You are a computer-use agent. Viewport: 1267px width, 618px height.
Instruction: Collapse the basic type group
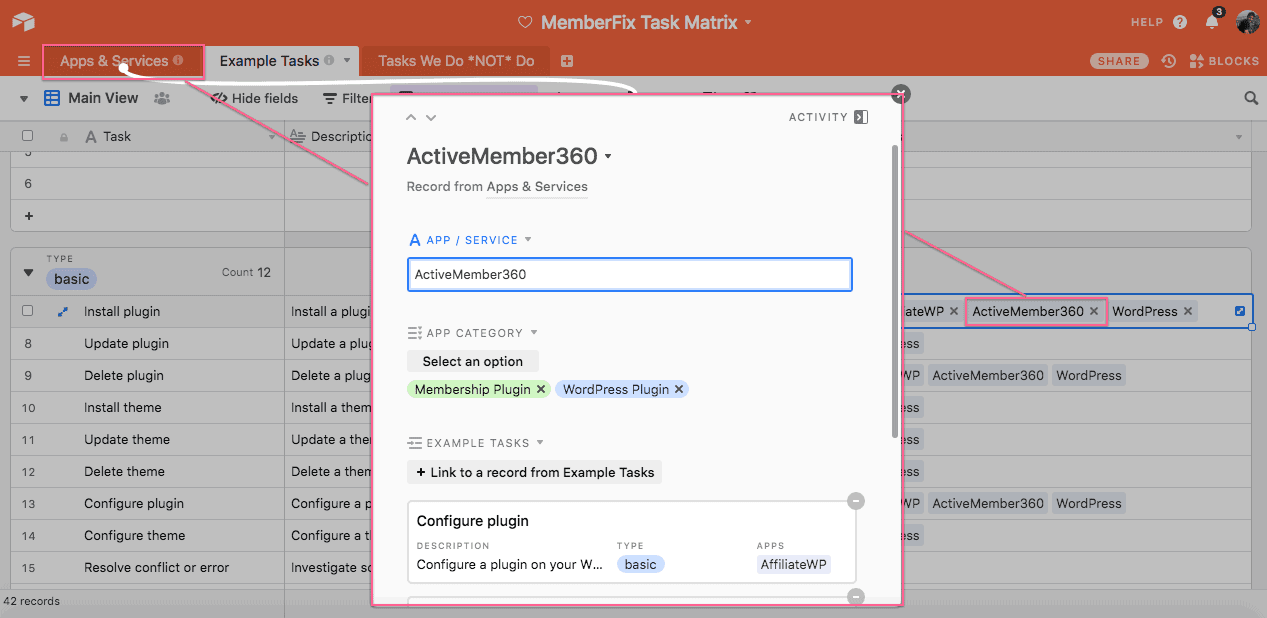tap(28, 273)
